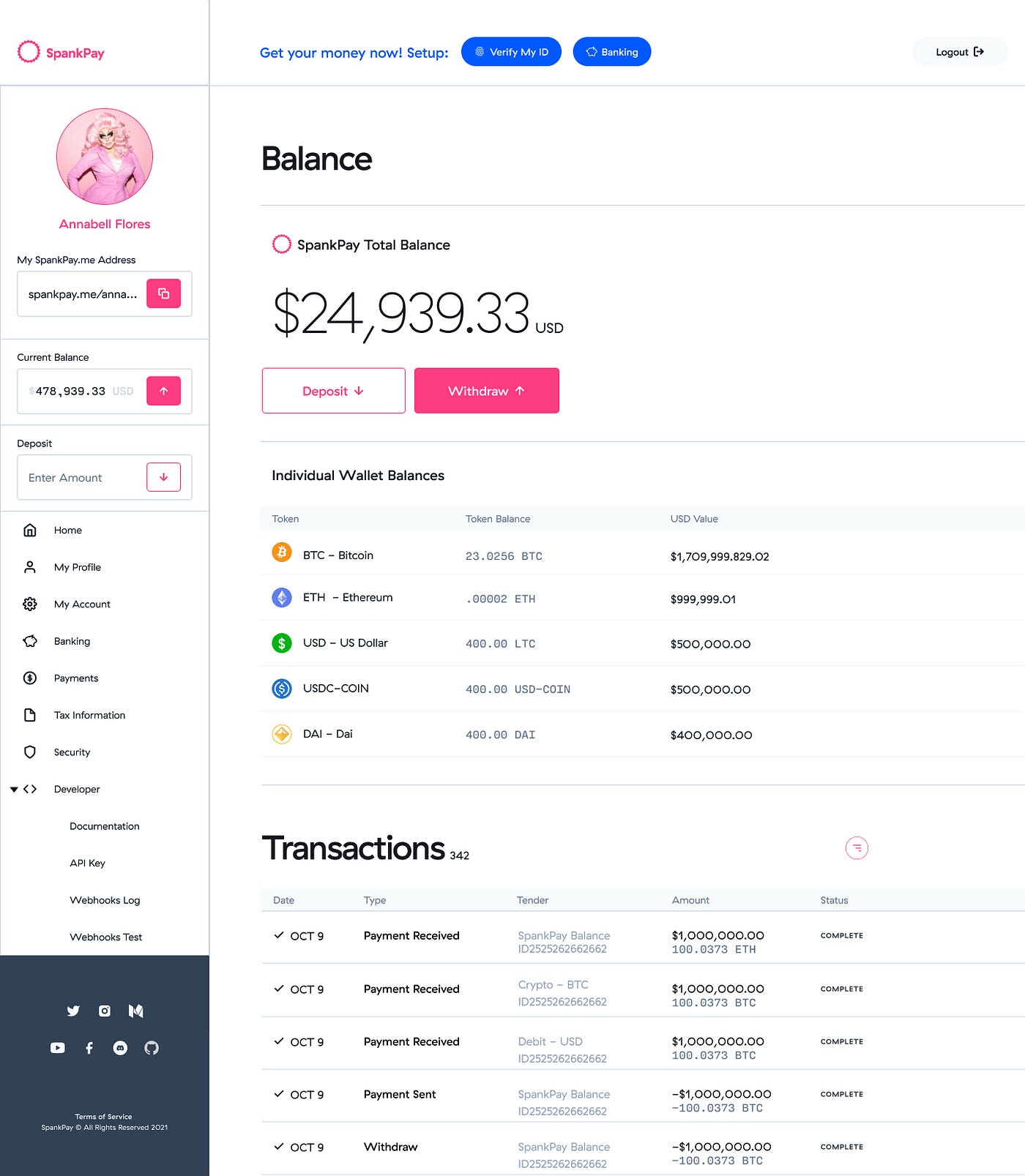Click the SpankPay logo
The width and height of the screenshot is (1025, 1176).
click(61, 52)
